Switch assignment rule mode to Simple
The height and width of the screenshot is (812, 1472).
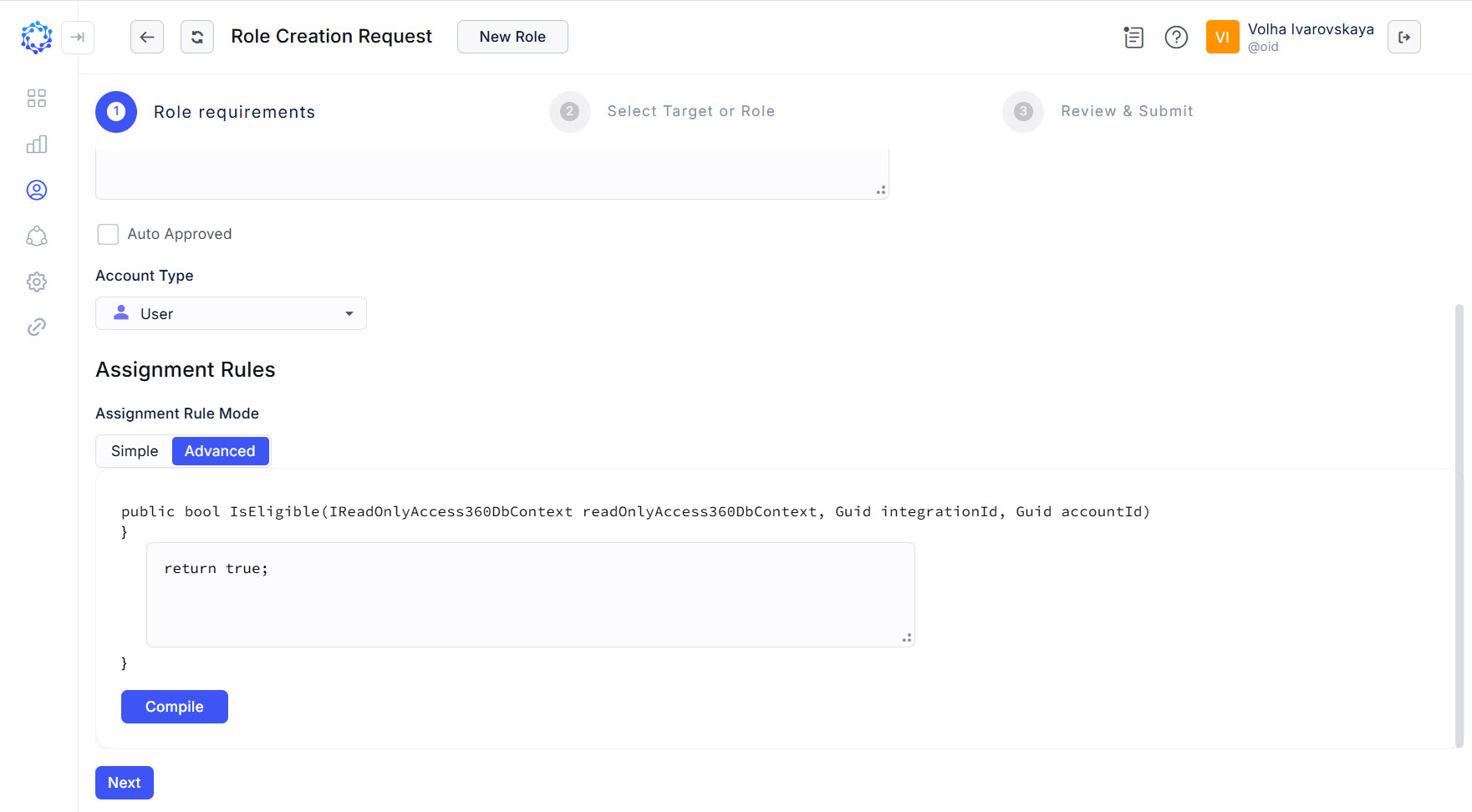pyautogui.click(x=133, y=450)
